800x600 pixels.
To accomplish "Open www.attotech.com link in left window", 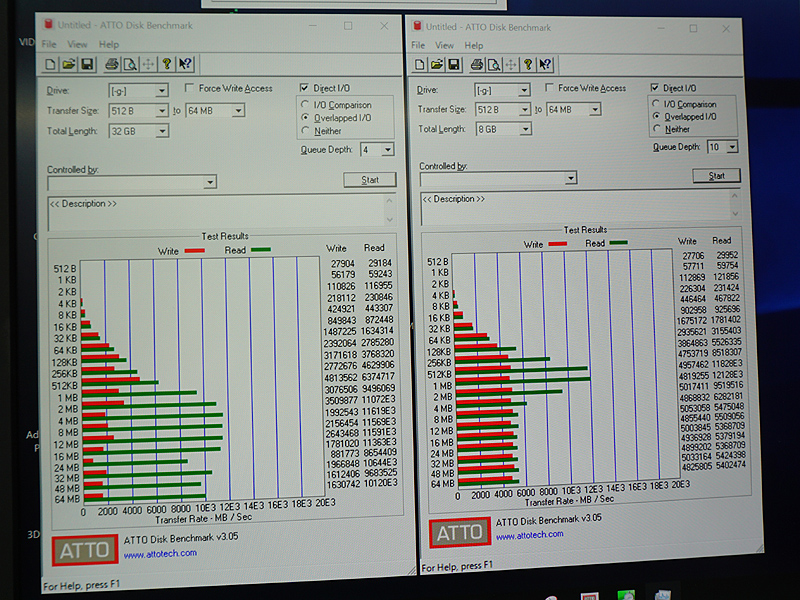I will point(160,554).
